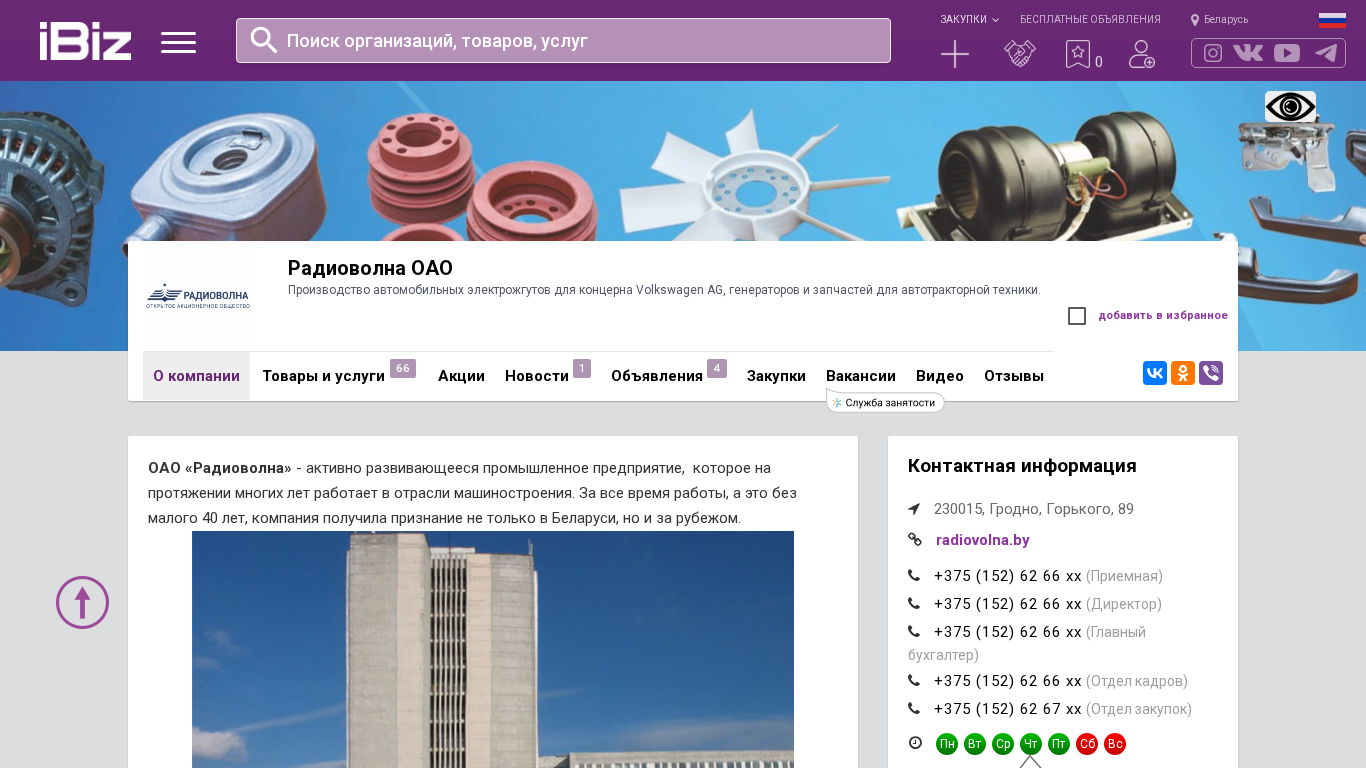Click the phone icon for Отдел кадров
The height and width of the screenshot is (768, 1366).
point(914,681)
